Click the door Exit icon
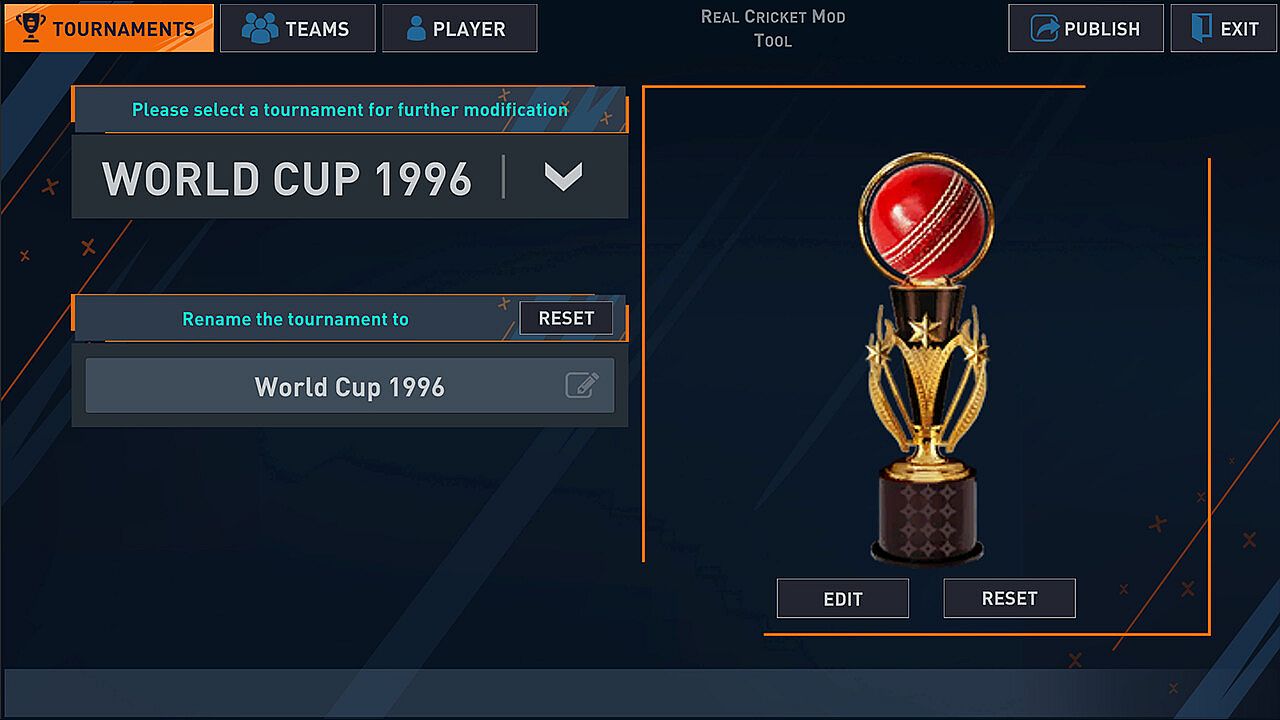 1201,28
